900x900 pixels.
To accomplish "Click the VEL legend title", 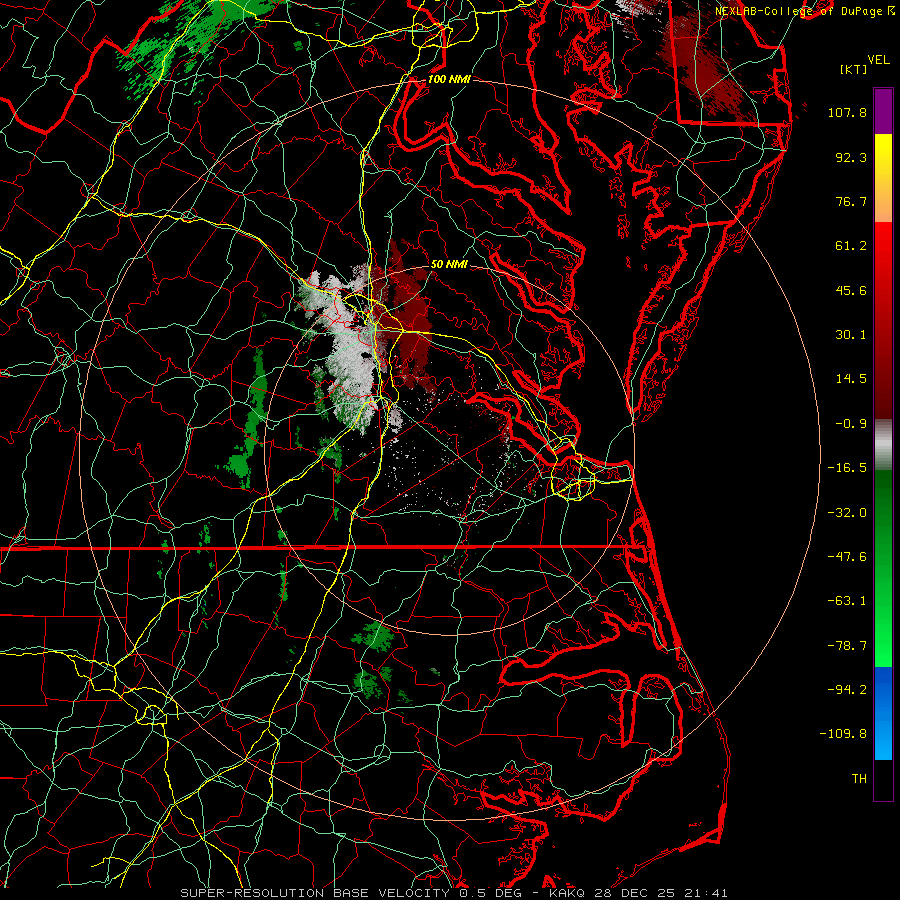I will click(878, 60).
